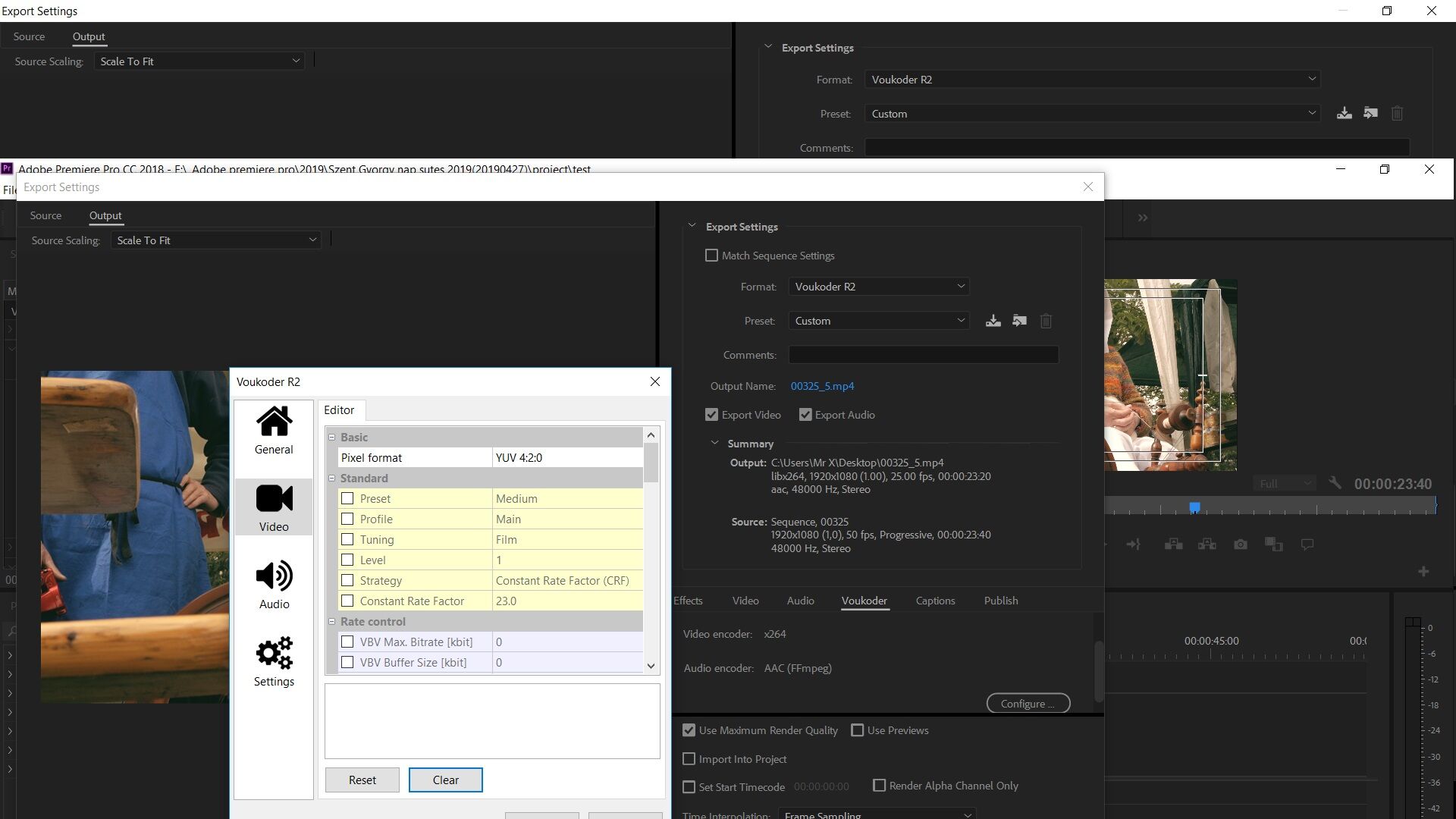Click the blue playhead on preview timeline
Image resolution: width=1456 pixels, height=819 pixels.
[x=1194, y=507]
